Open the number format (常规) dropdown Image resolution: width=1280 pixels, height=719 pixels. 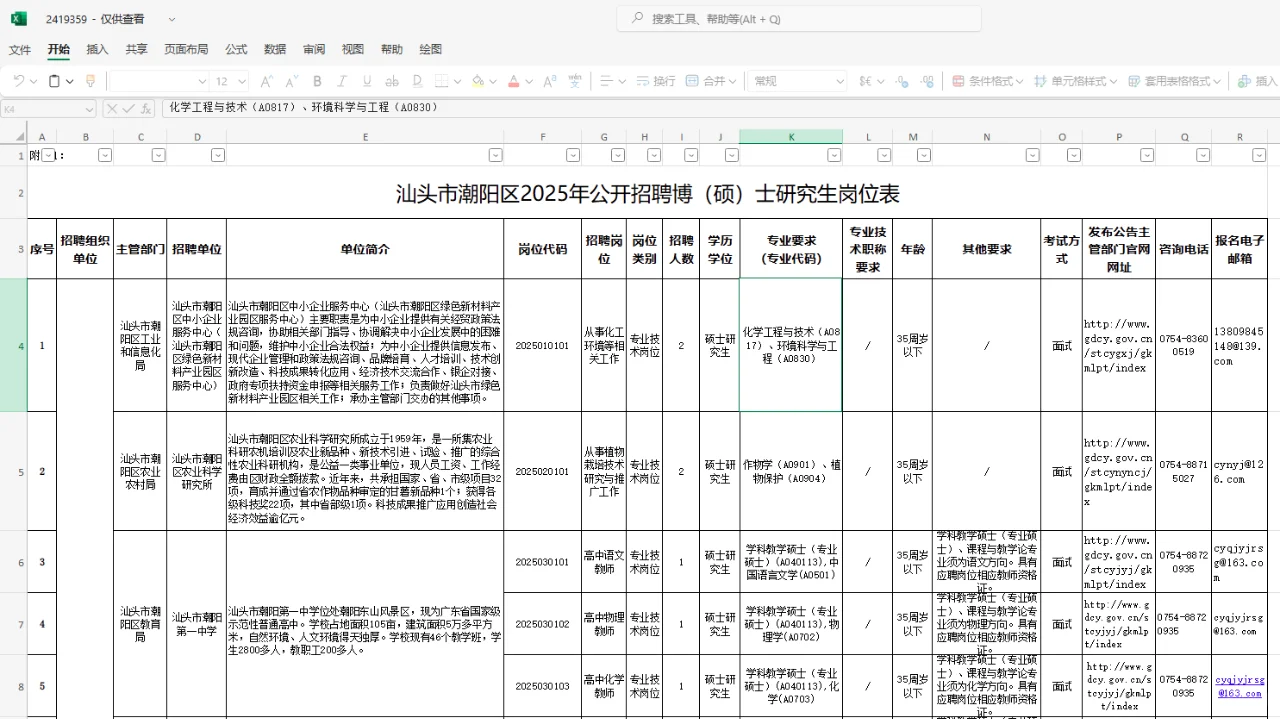pos(840,80)
